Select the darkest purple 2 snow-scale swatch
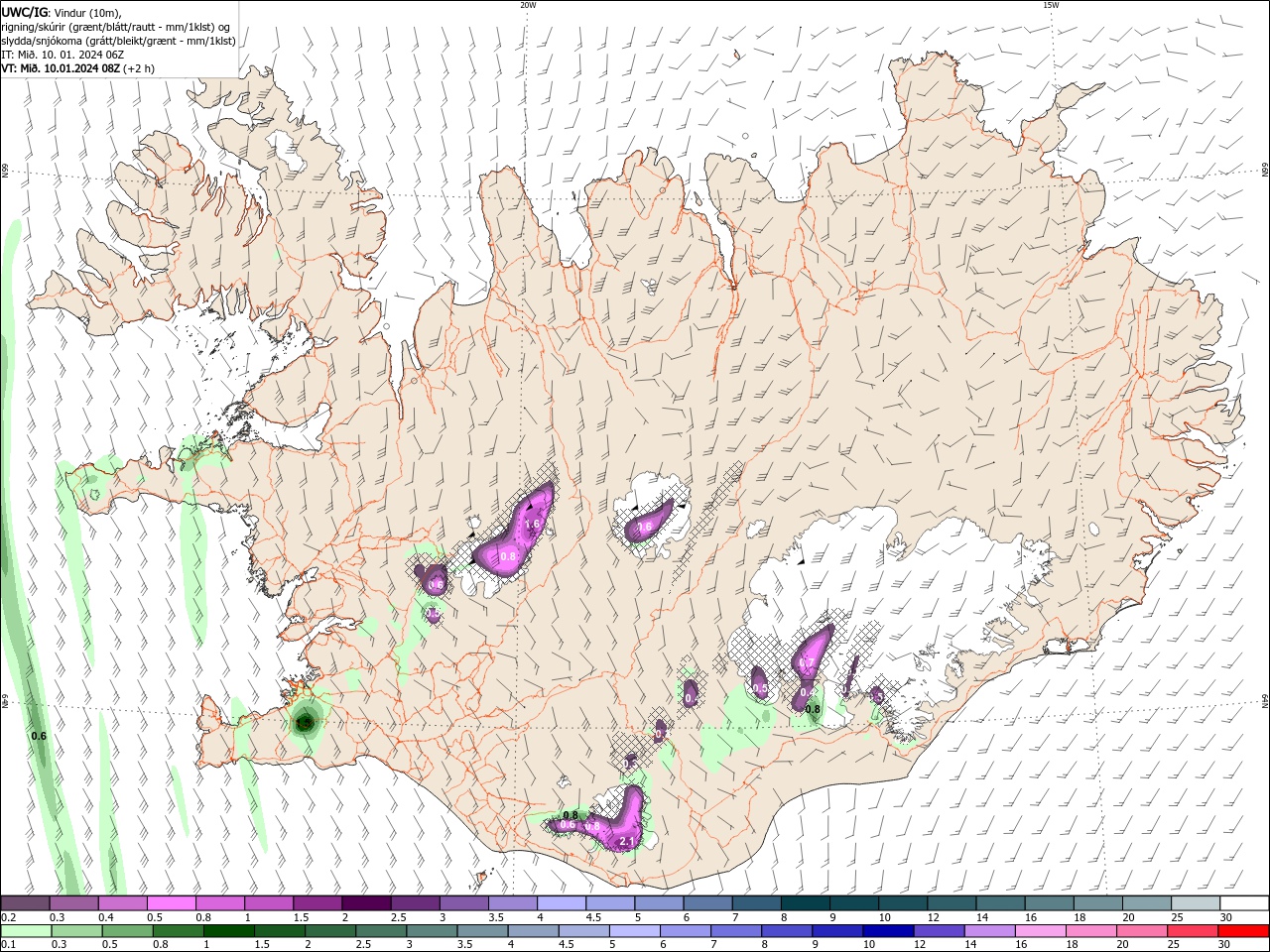 [365, 903]
